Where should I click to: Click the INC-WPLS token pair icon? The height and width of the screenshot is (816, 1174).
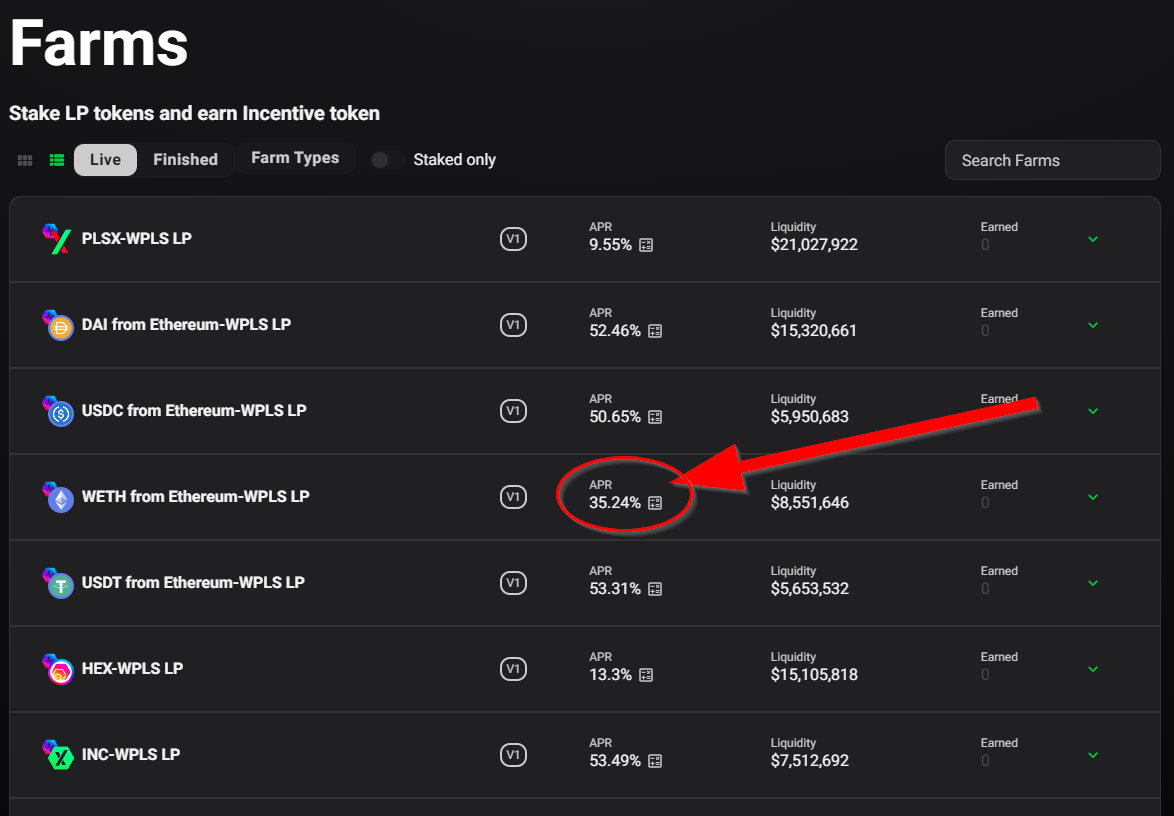coord(57,755)
